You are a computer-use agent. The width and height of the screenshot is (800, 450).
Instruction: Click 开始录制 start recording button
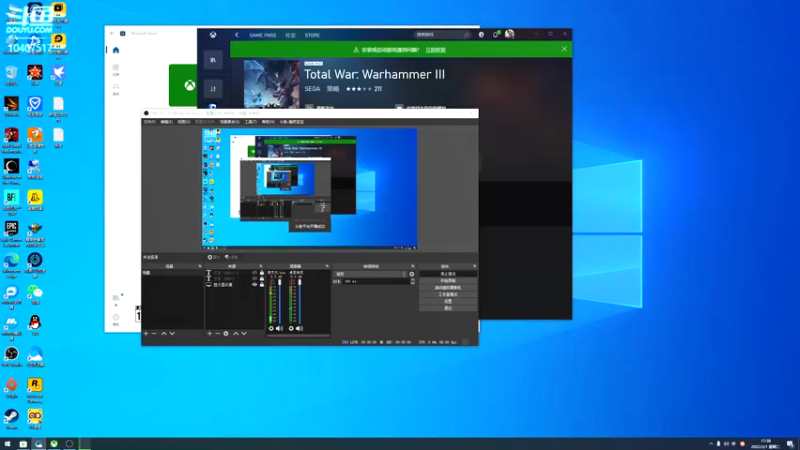pos(448,281)
